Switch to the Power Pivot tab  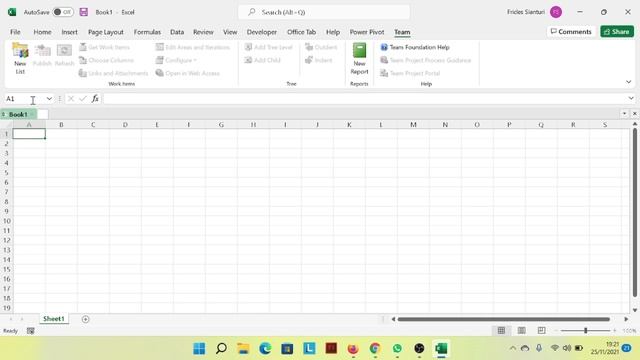point(367,32)
